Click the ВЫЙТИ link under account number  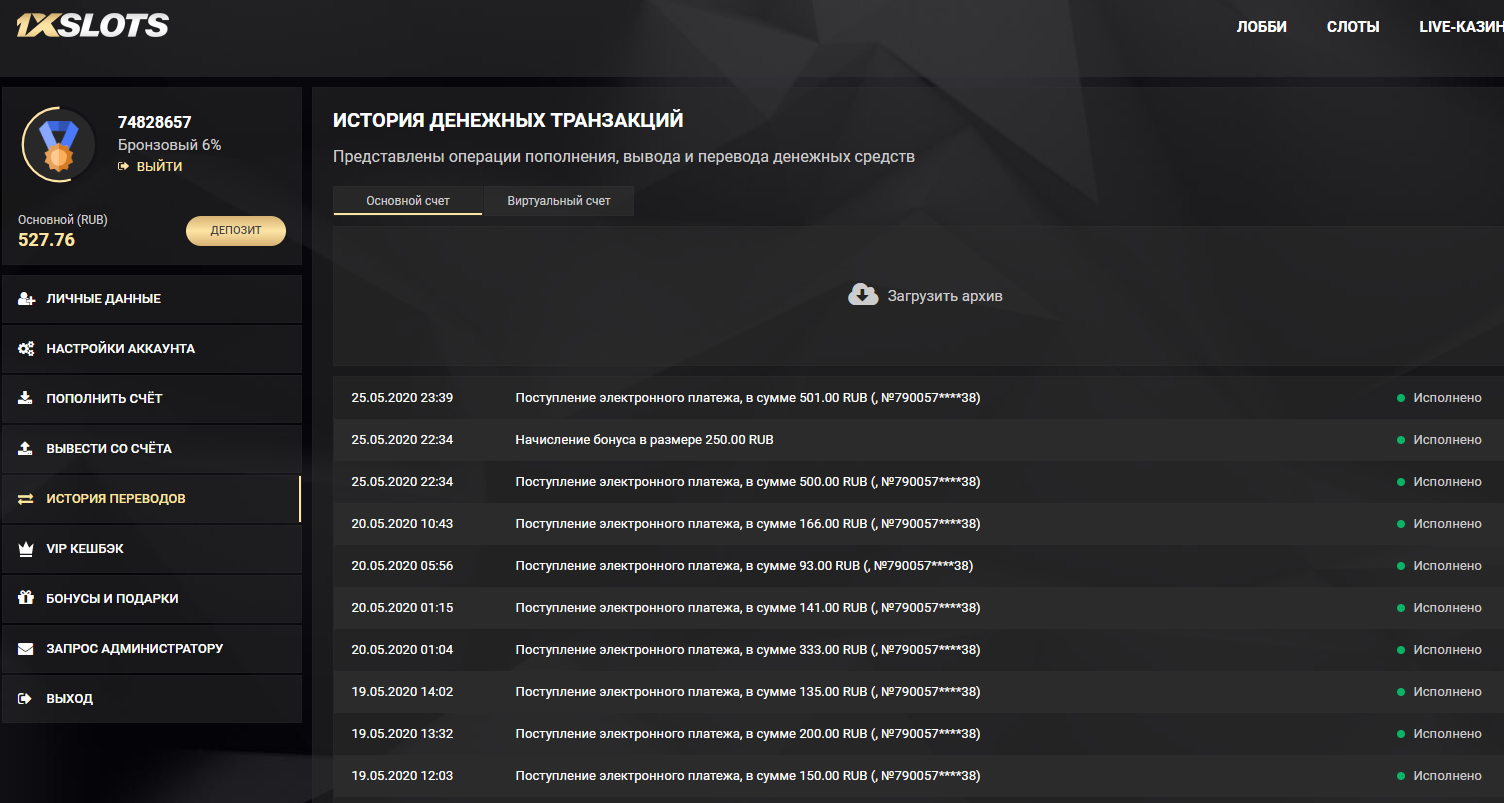160,166
